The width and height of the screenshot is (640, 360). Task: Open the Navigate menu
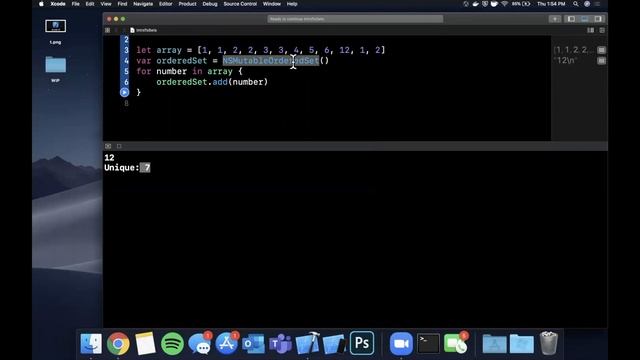[x=143, y=4]
